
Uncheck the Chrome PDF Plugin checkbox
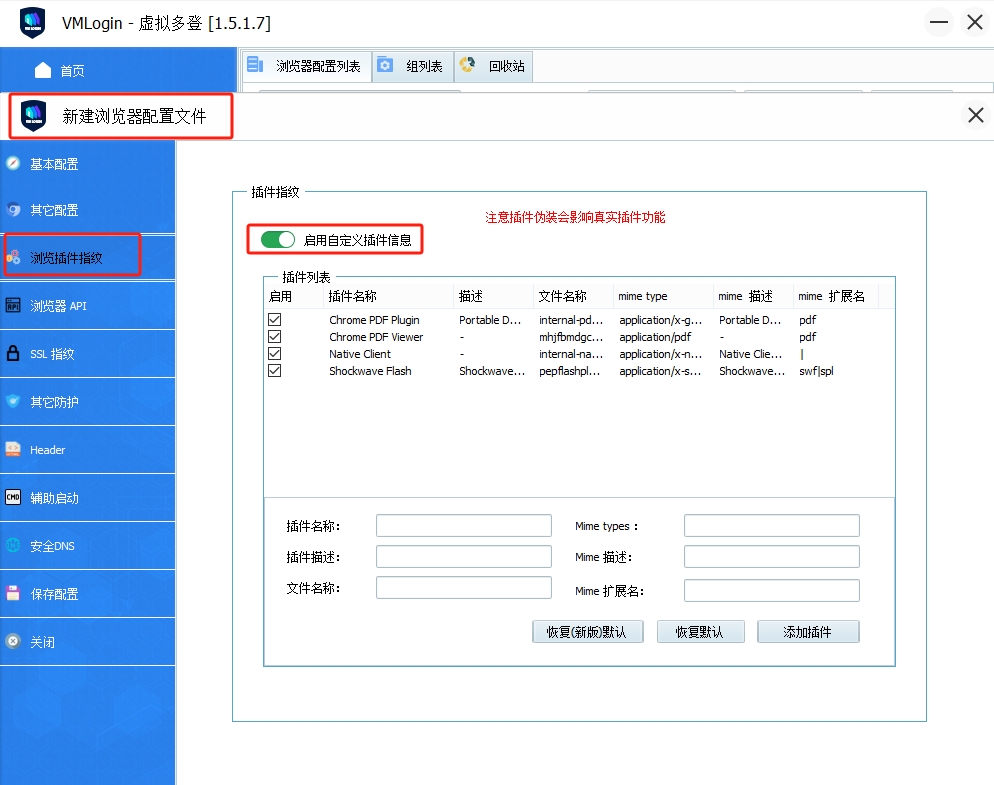(274, 320)
